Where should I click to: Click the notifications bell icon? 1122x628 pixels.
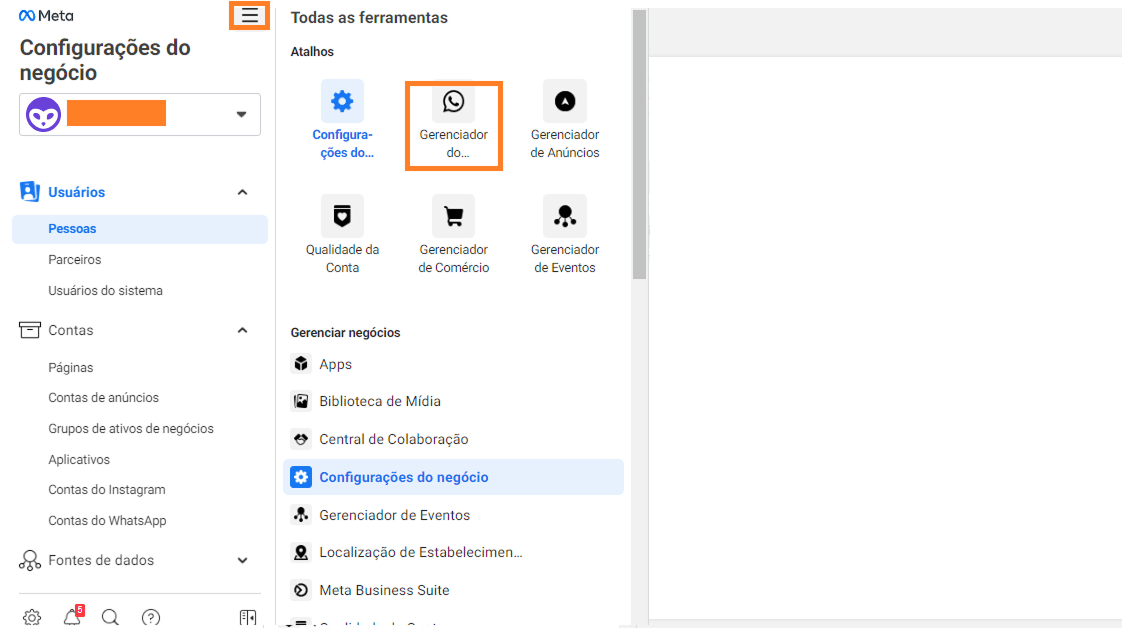pyautogui.click(x=72, y=617)
